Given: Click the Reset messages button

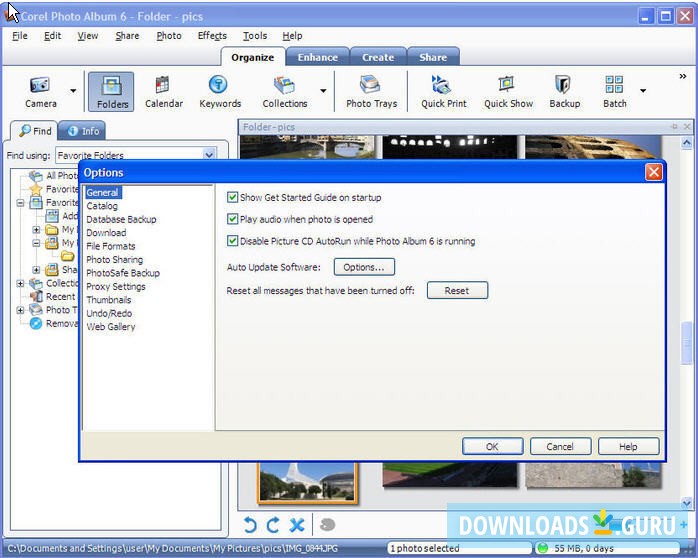Looking at the screenshot, I should [456, 291].
